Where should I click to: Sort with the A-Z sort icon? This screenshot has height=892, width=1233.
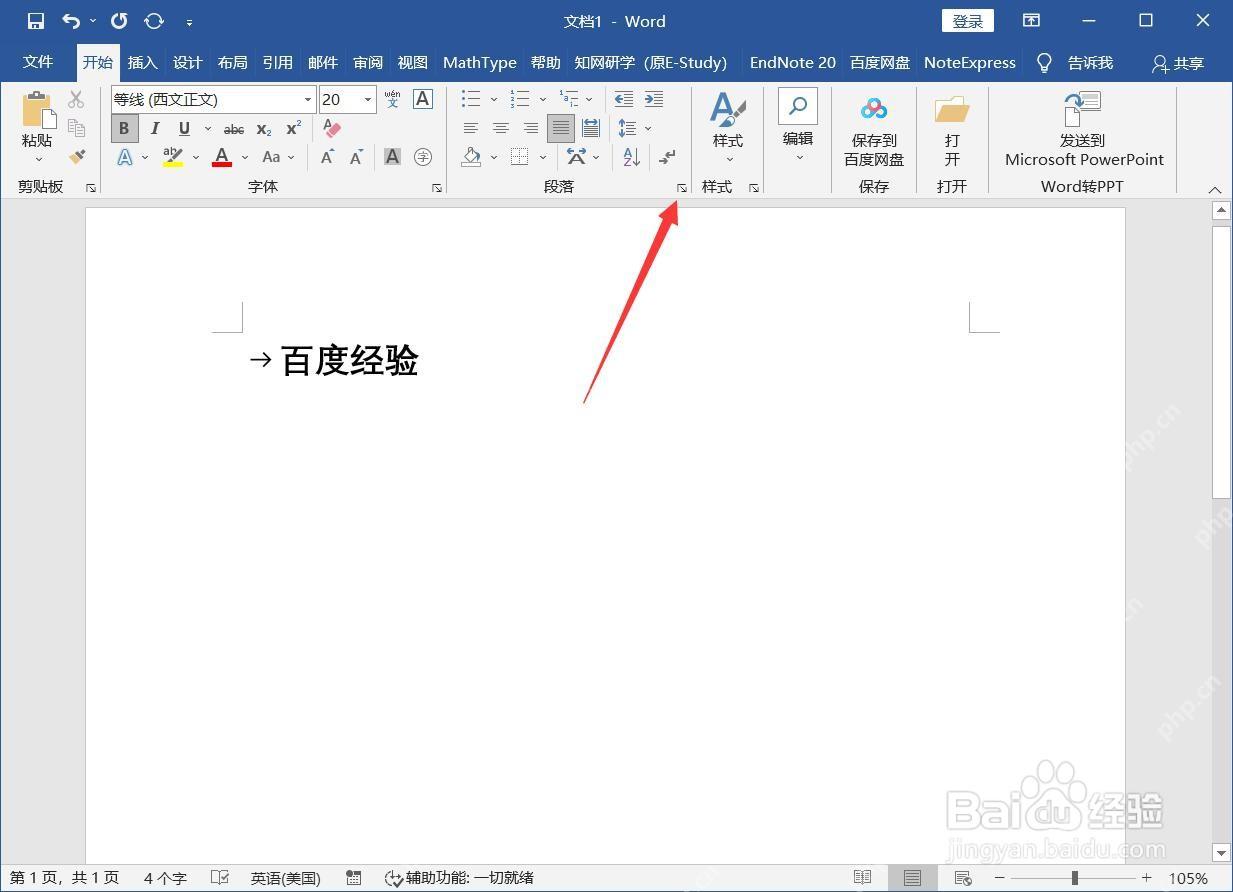pyautogui.click(x=631, y=157)
